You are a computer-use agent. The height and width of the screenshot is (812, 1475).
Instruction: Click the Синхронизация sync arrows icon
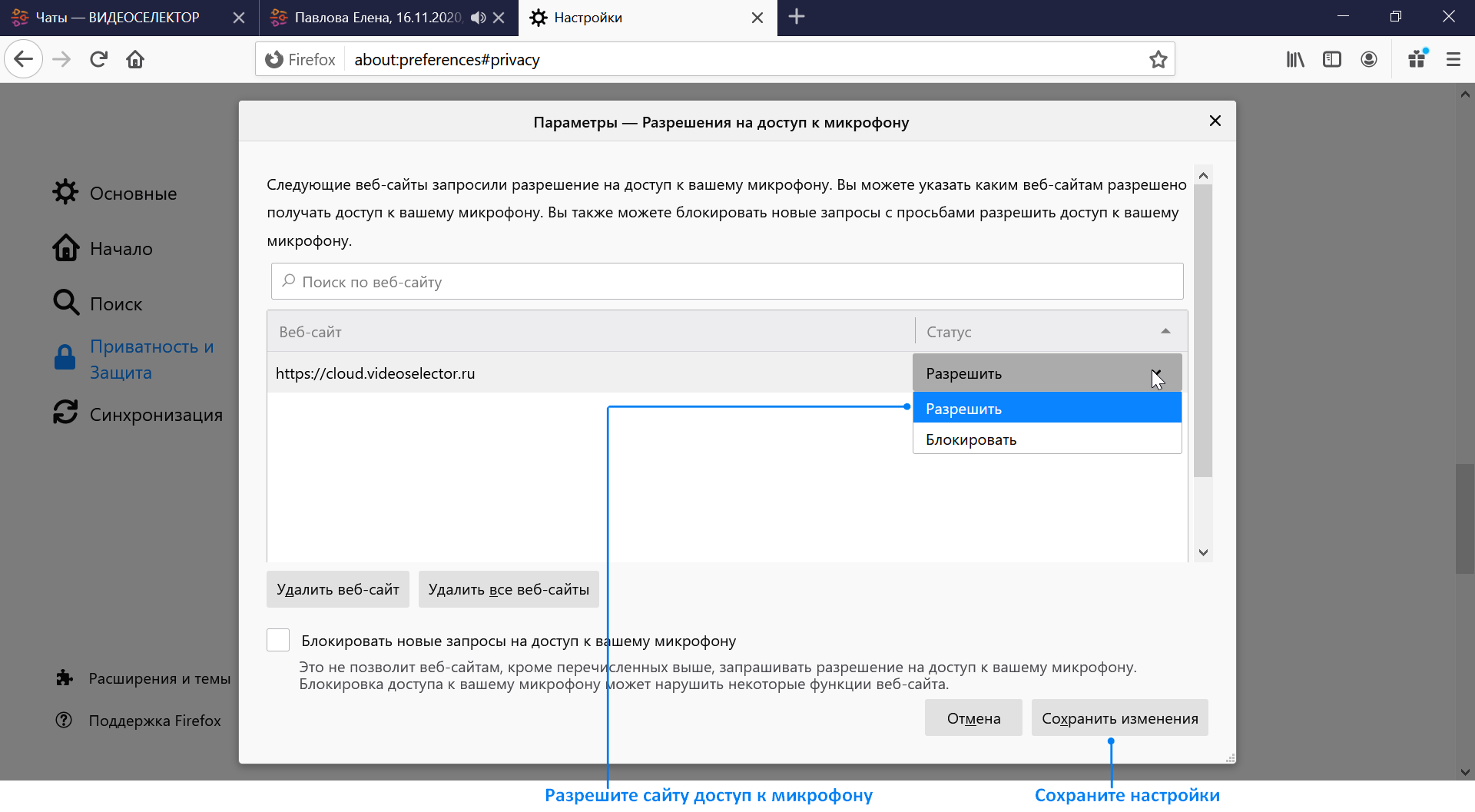coord(65,413)
